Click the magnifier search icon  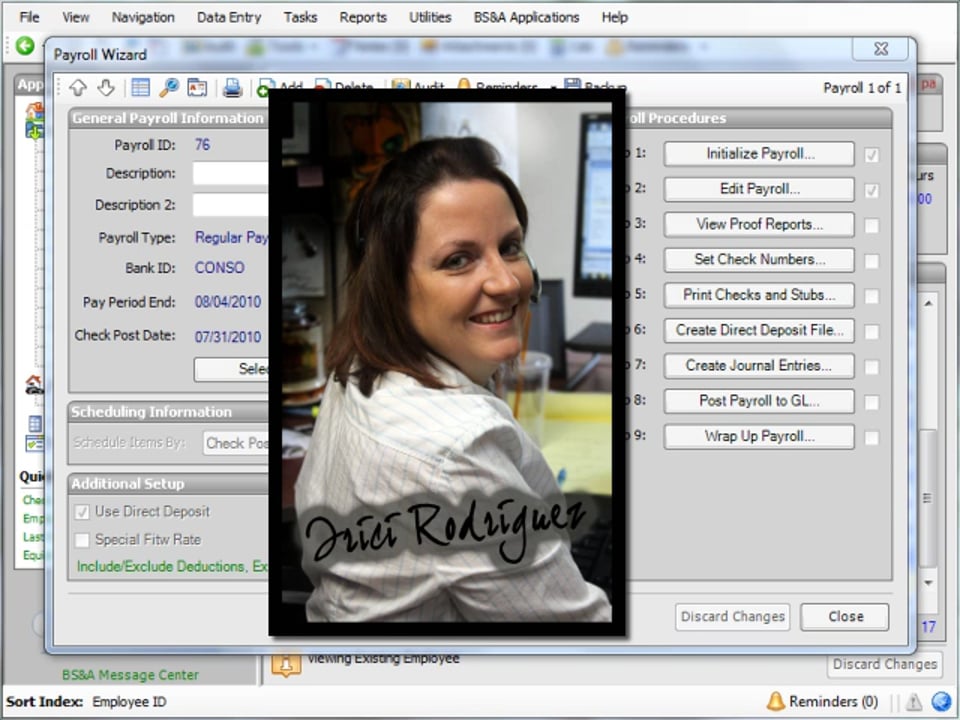click(168, 88)
